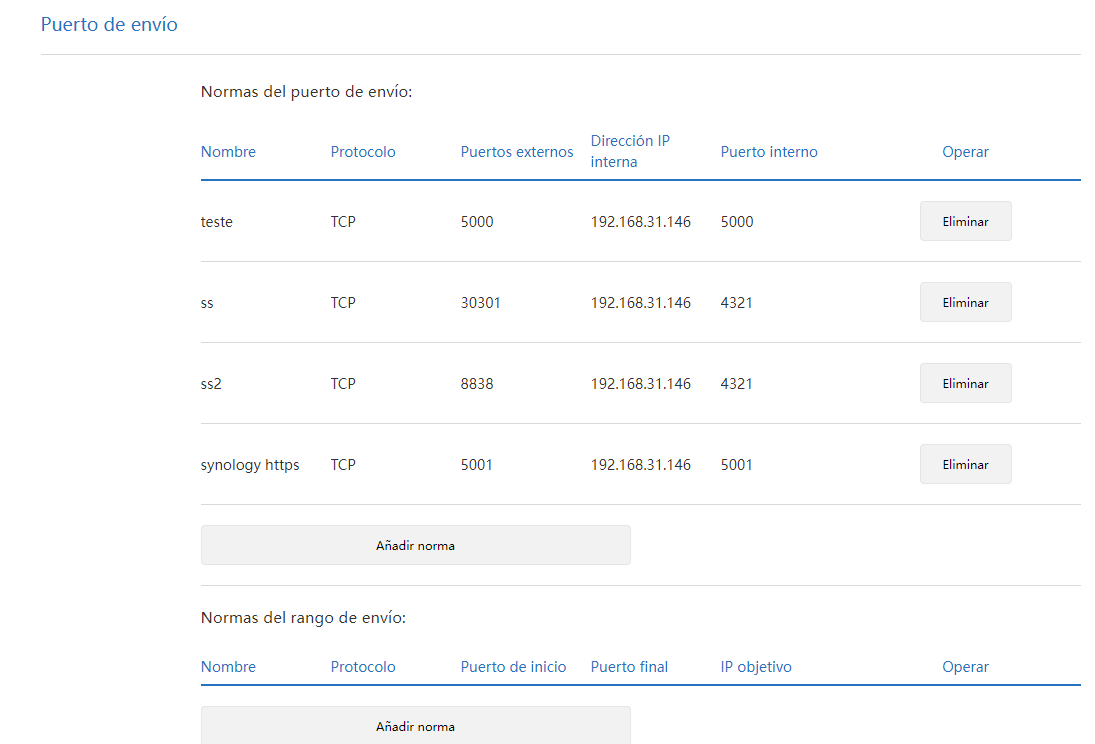This screenshot has height=744, width=1095.
Task: Click the Puertos externos column header
Action: pyautogui.click(x=517, y=152)
